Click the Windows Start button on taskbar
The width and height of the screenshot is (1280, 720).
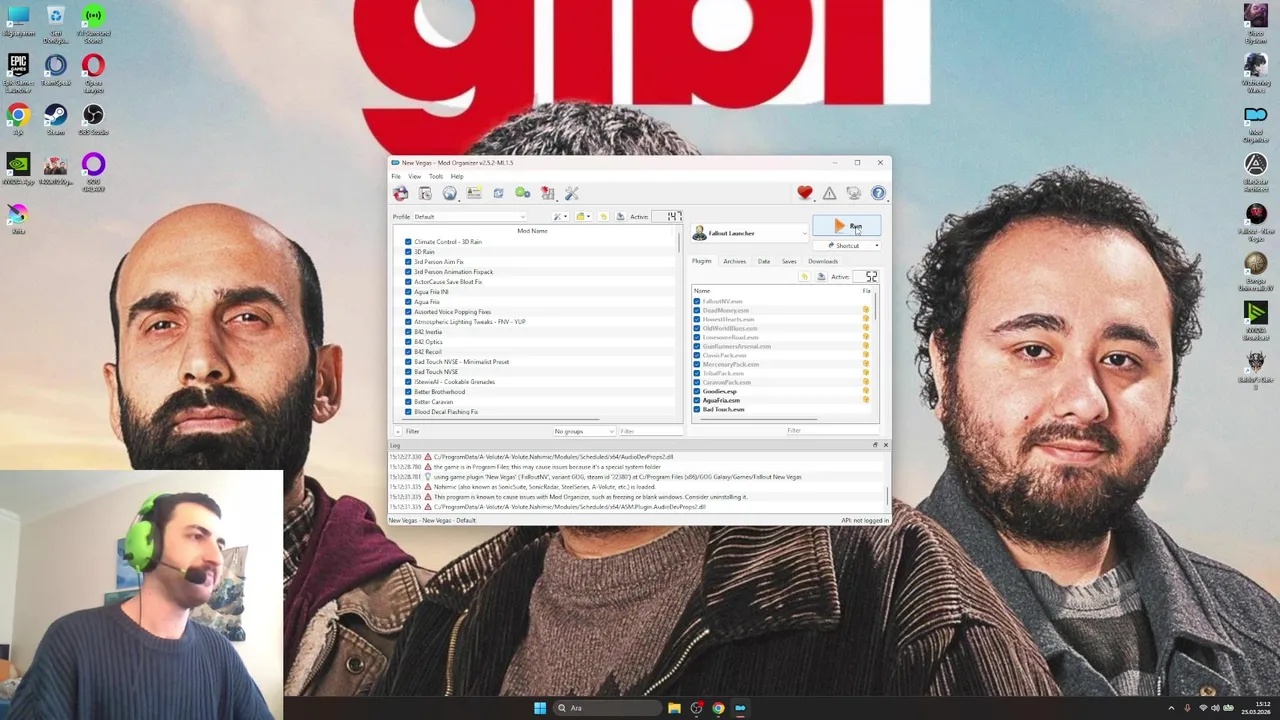pos(540,708)
